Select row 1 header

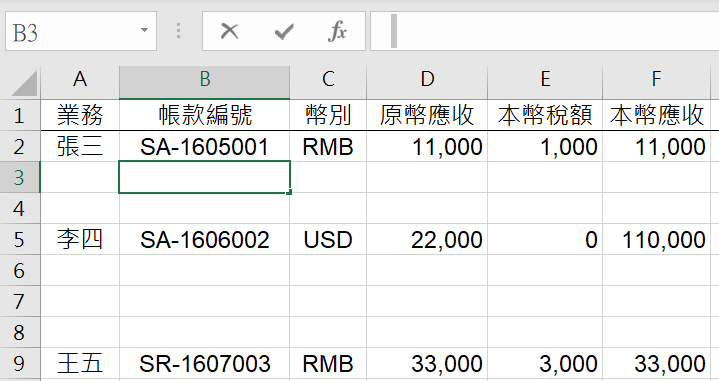click(x=20, y=115)
